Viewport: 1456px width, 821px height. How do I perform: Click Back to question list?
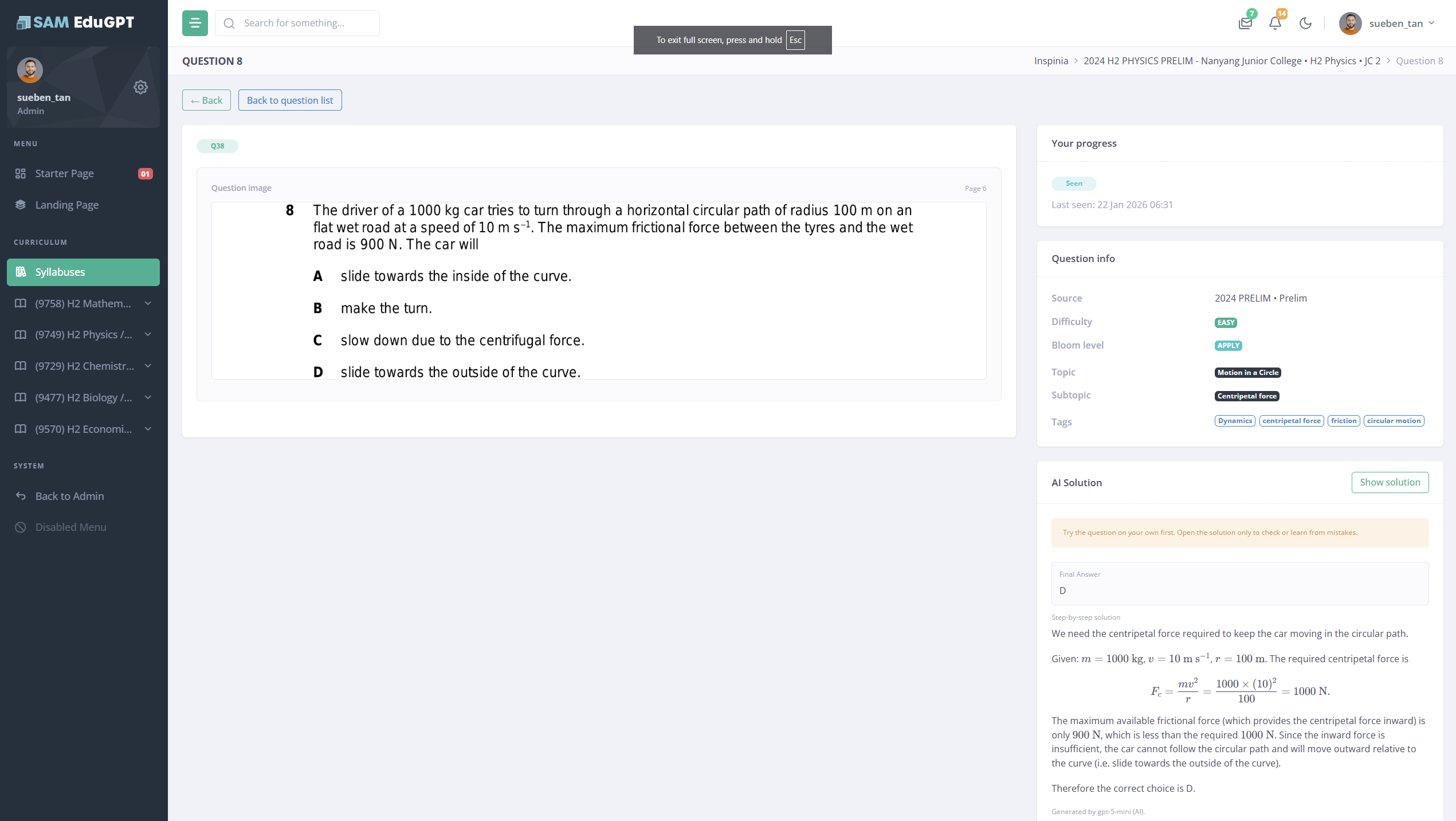point(289,100)
